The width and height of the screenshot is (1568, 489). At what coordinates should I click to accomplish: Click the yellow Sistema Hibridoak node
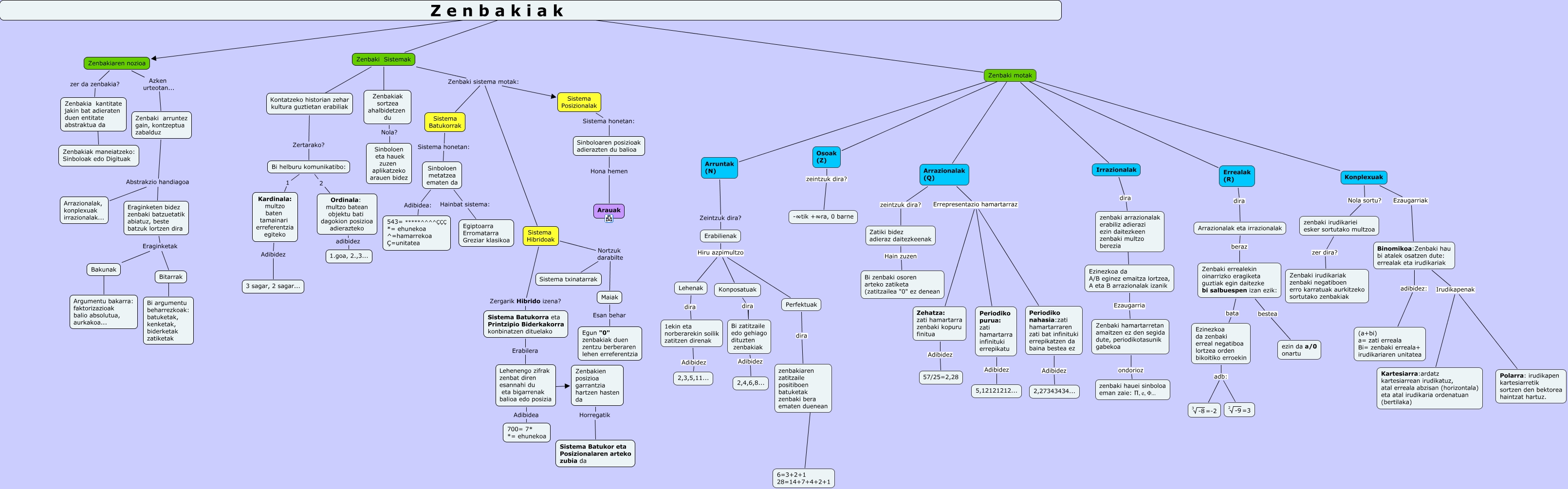(540, 236)
